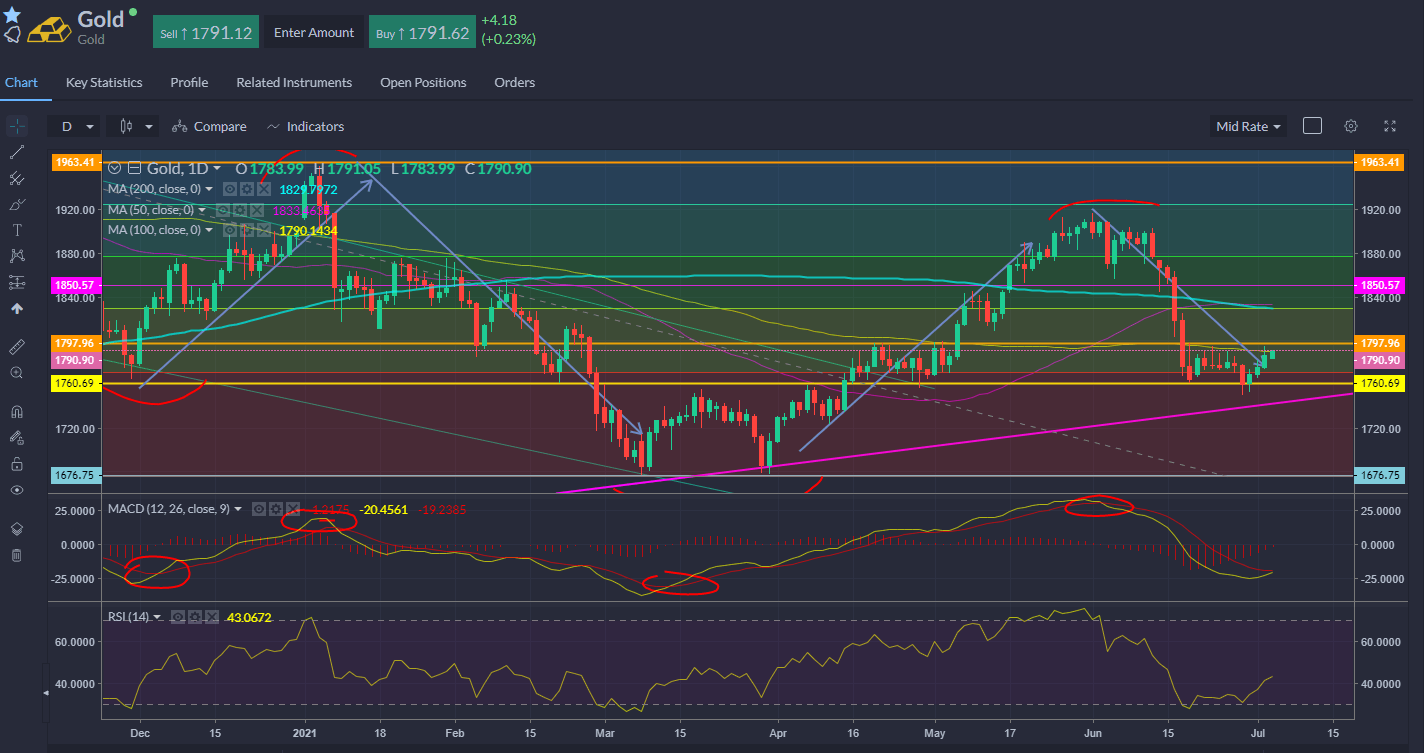Select the trend line drawing tool

click(16, 152)
